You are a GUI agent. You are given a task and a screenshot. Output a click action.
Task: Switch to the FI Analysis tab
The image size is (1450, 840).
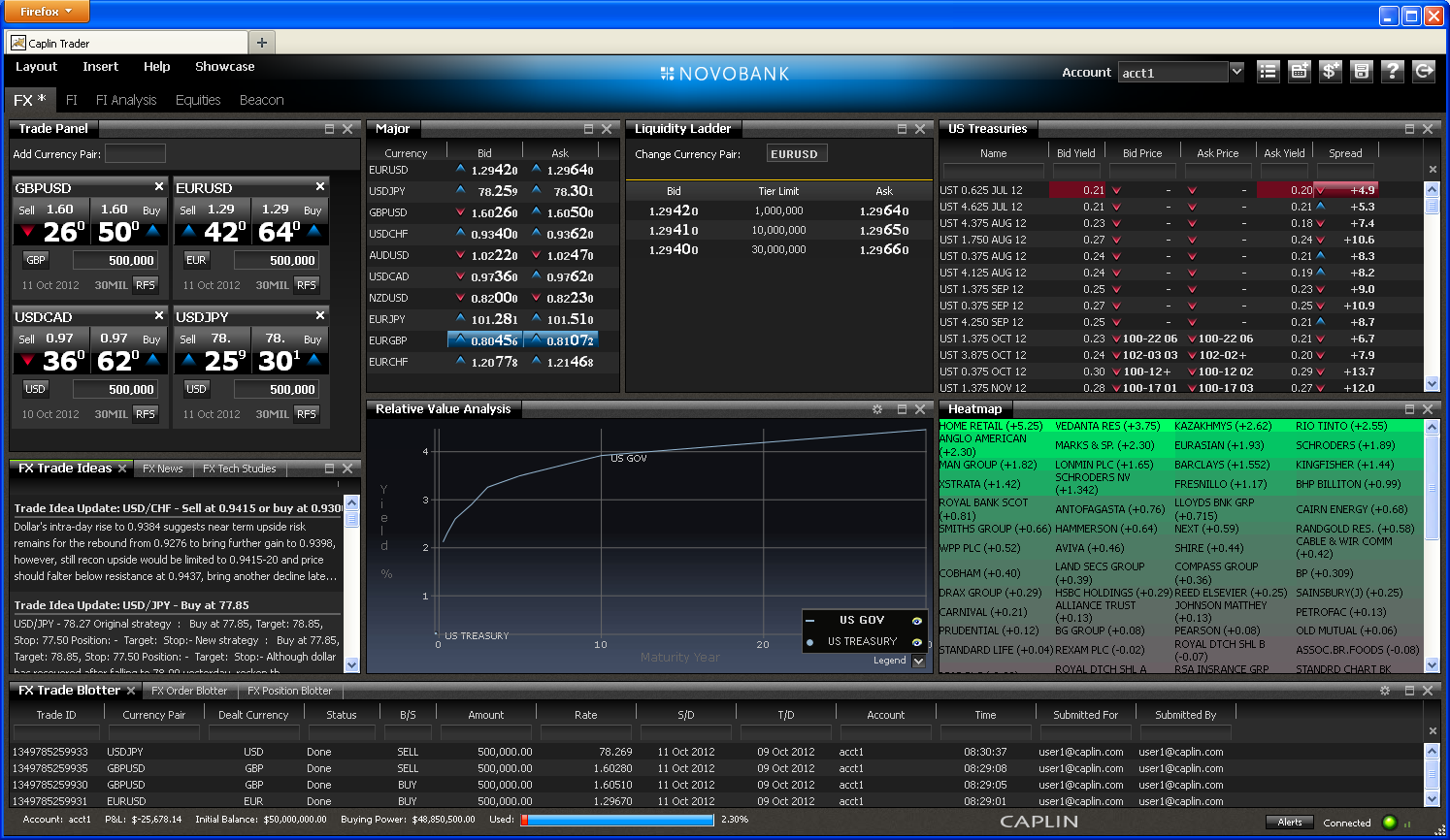point(126,100)
